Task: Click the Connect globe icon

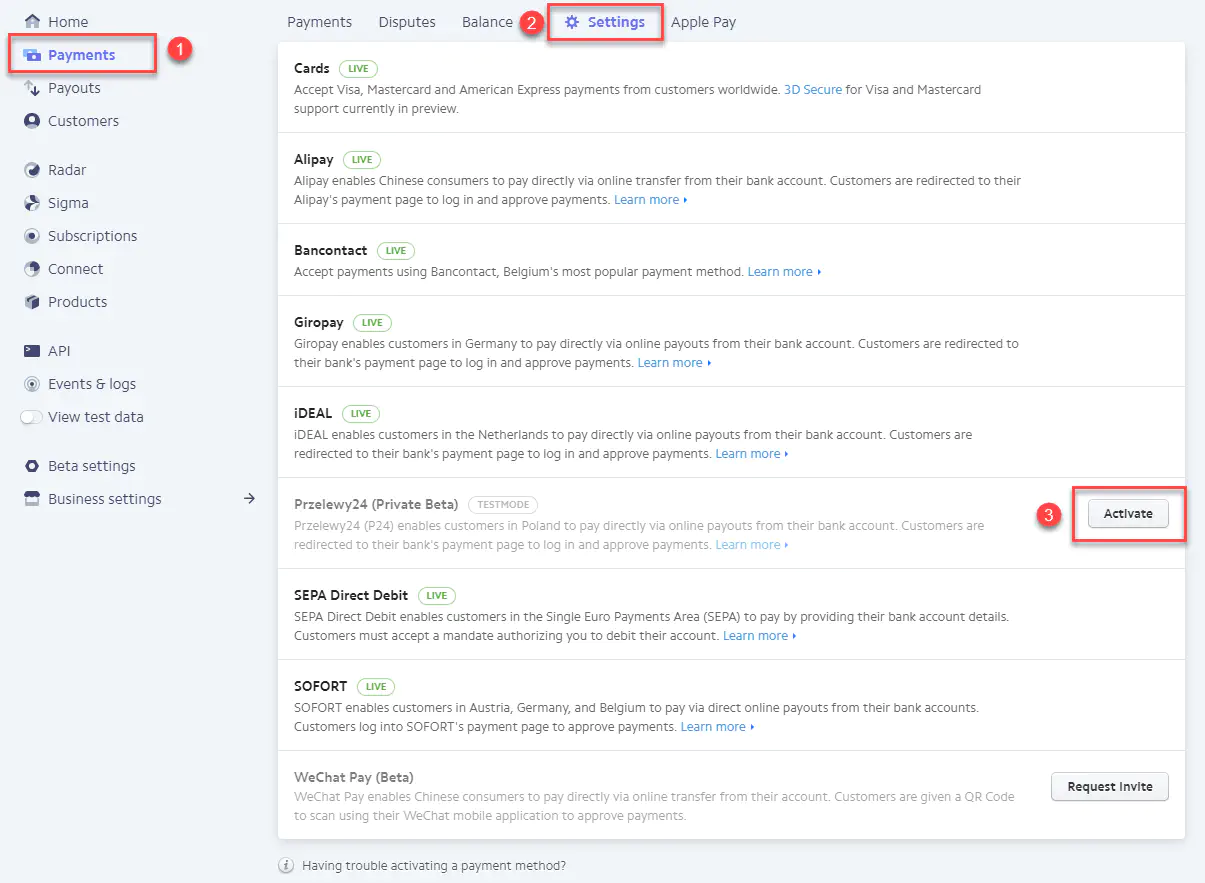Action: tap(32, 269)
